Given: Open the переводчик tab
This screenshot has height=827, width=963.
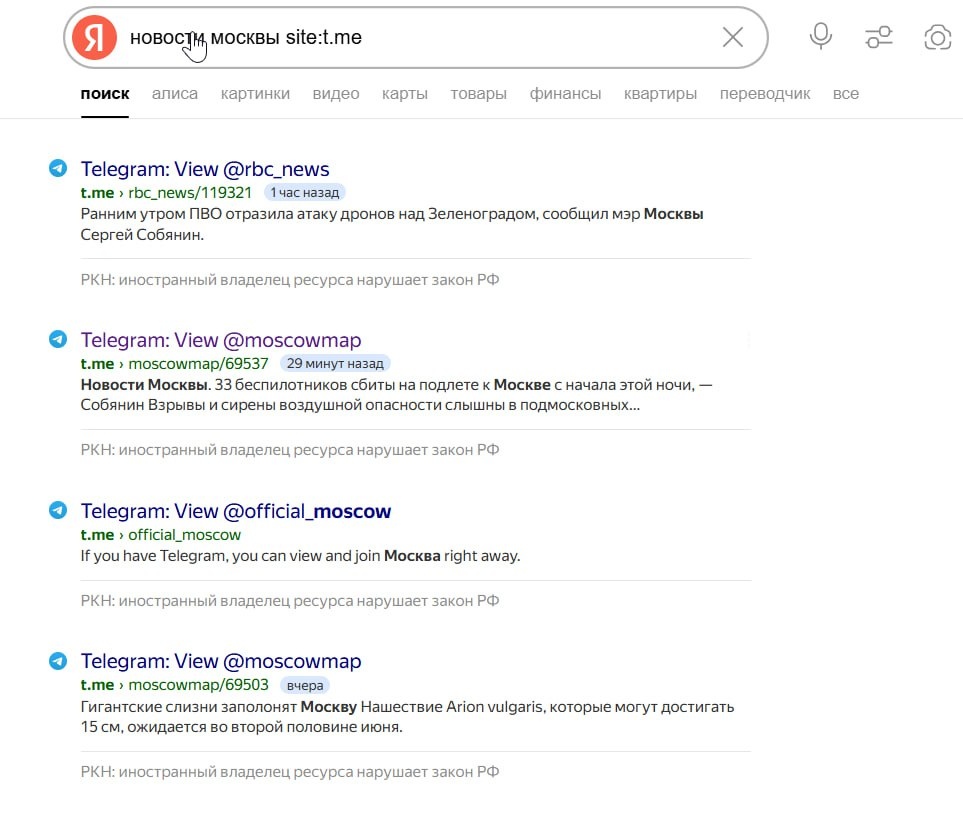Looking at the screenshot, I should coord(765,94).
